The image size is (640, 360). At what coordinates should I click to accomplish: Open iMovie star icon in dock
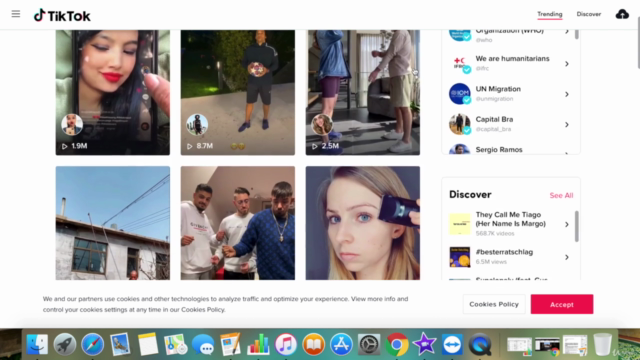[x=424, y=344]
